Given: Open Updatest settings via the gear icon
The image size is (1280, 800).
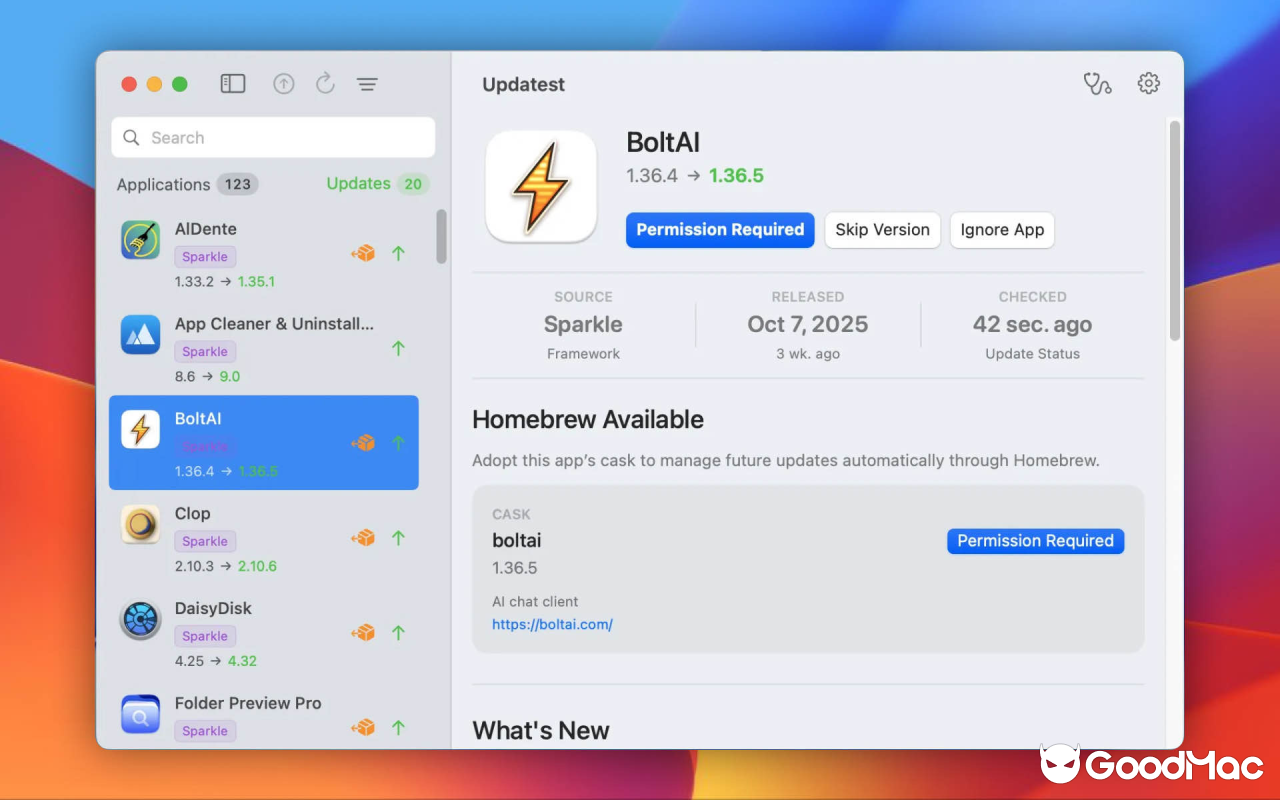Looking at the screenshot, I should (x=1147, y=84).
